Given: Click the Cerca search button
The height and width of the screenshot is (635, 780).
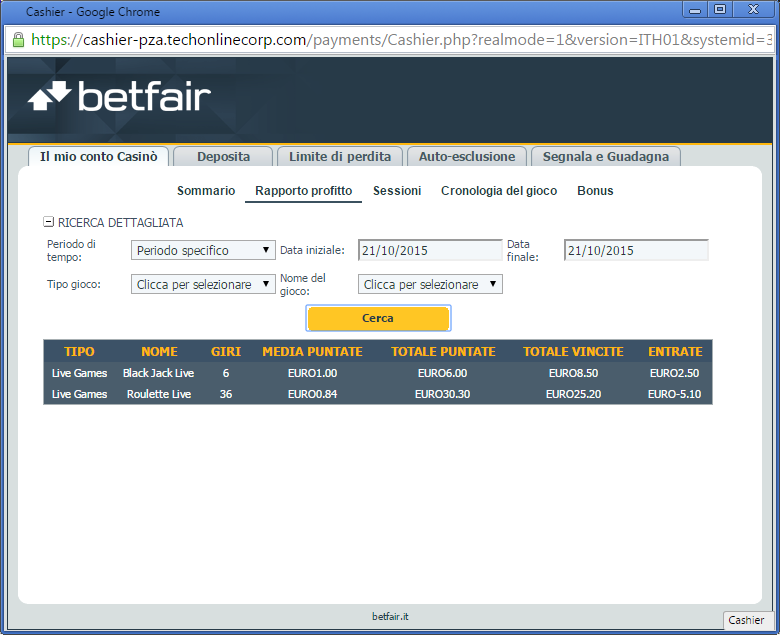Looking at the screenshot, I should coord(378,318).
